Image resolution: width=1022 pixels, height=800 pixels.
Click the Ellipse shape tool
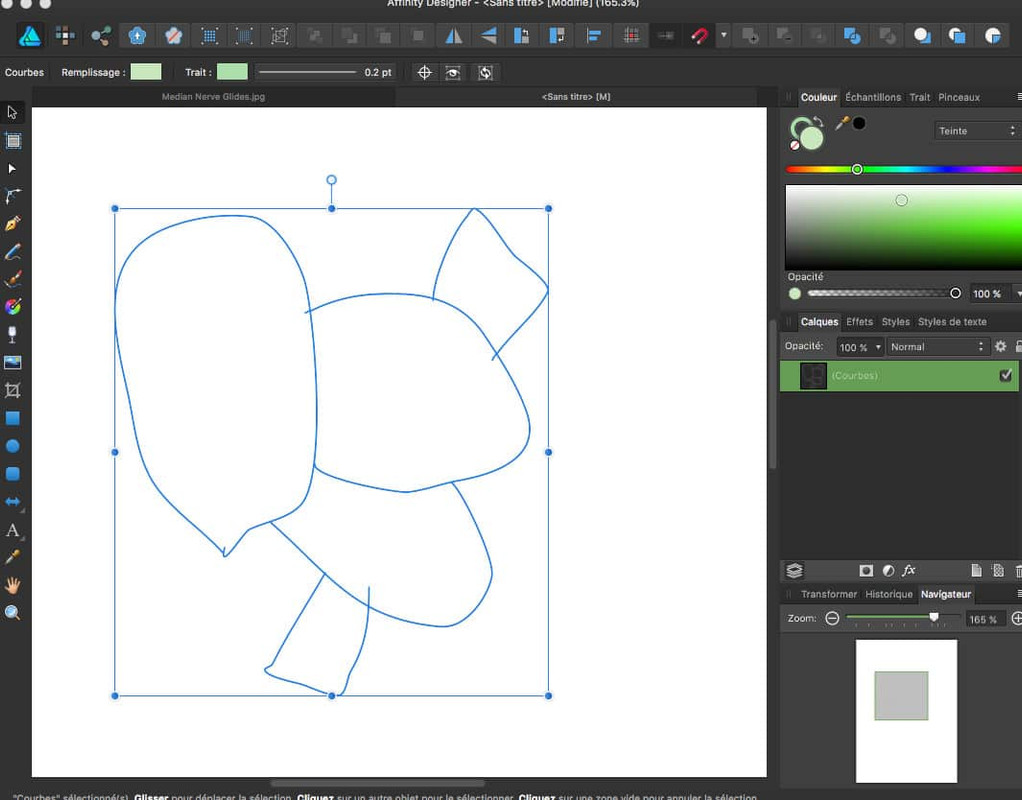point(13,446)
